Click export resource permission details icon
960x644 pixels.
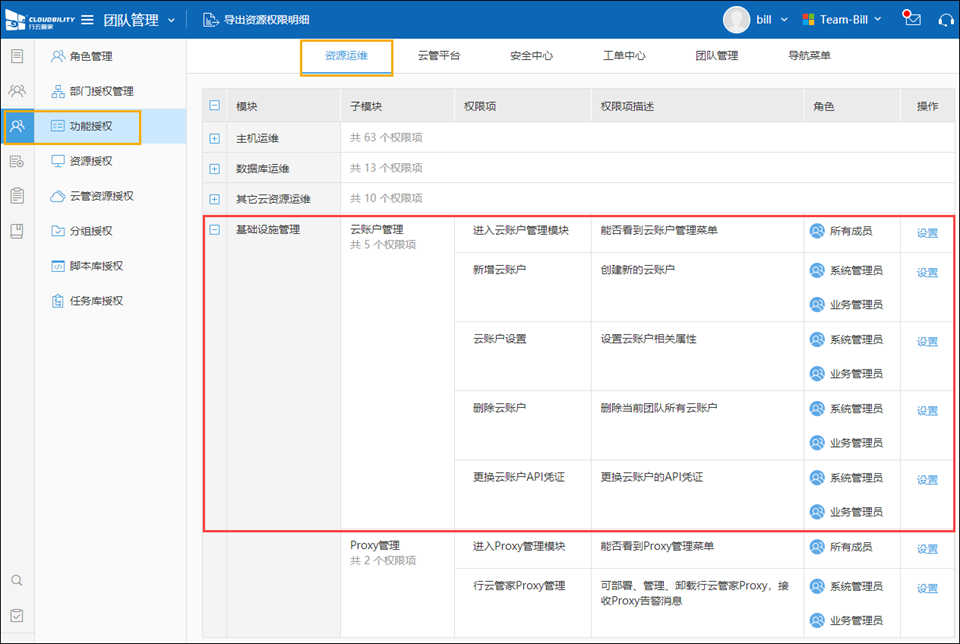(x=210, y=20)
